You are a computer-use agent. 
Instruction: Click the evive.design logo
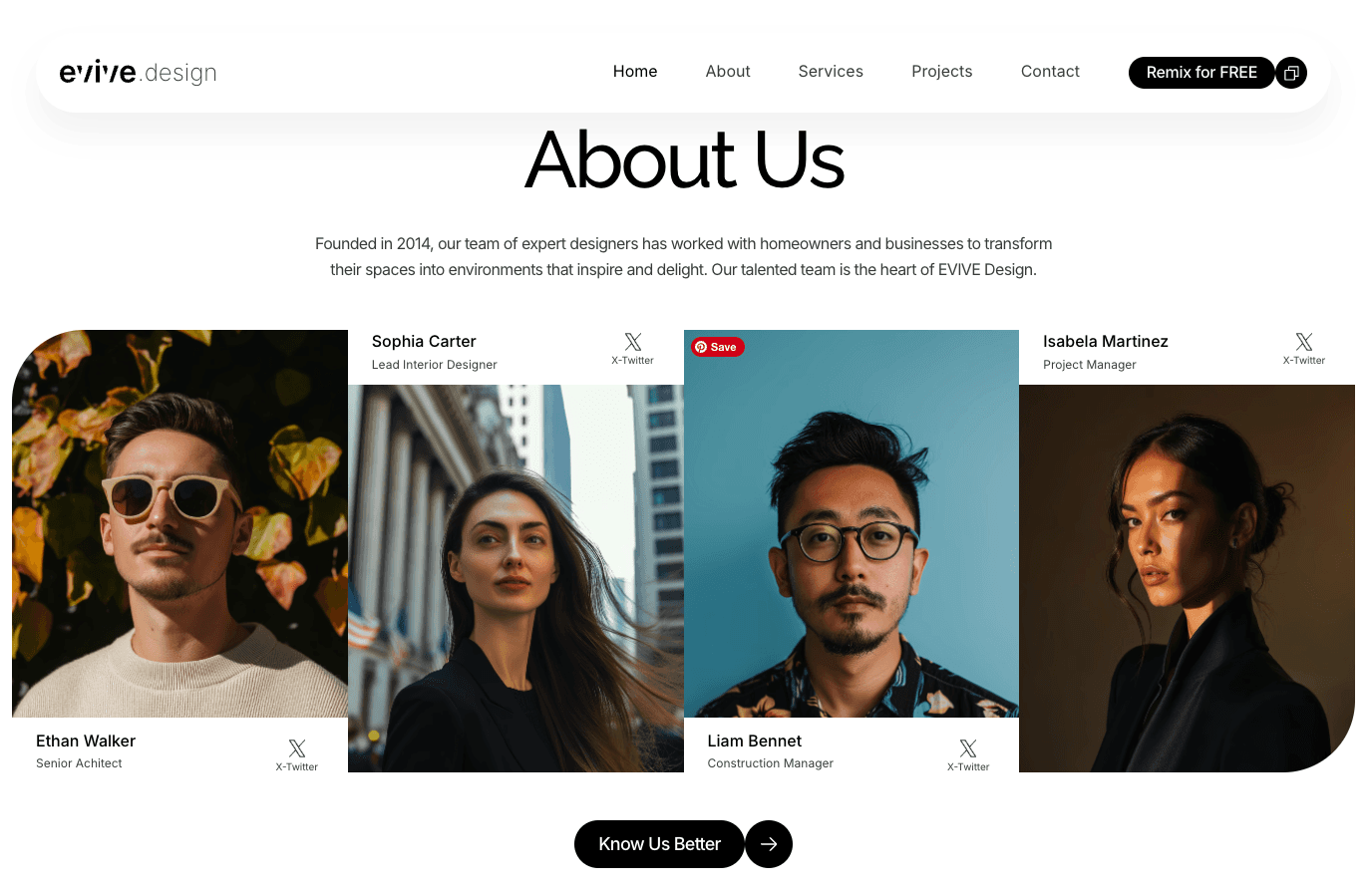pos(138,73)
